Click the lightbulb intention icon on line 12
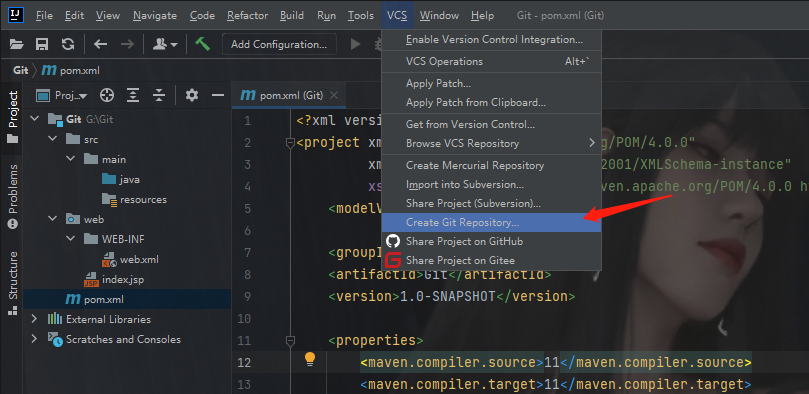The image size is (809, 394). coord(310,359)
